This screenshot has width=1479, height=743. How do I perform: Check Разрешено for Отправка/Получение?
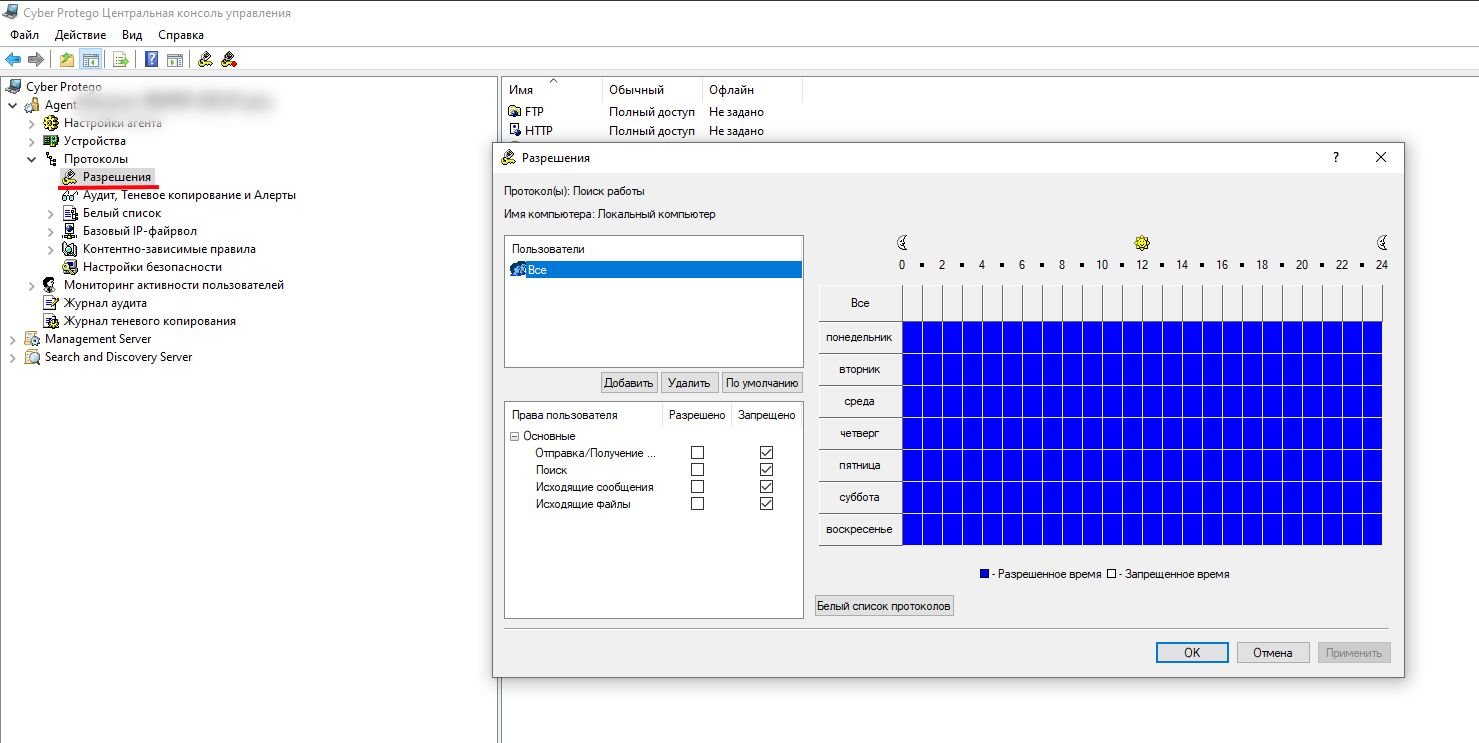[697, 453]
